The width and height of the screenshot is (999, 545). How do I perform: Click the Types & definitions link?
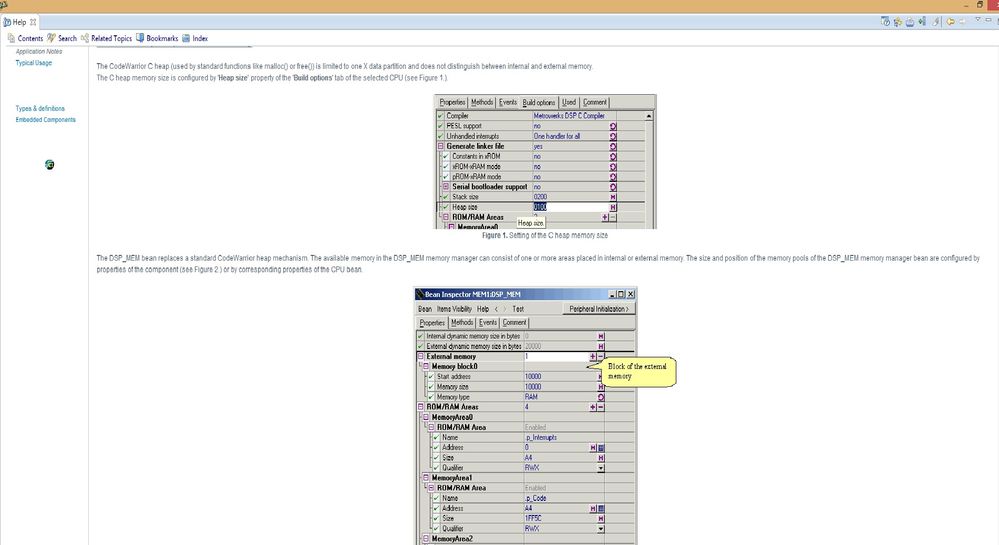click(40, 108)
